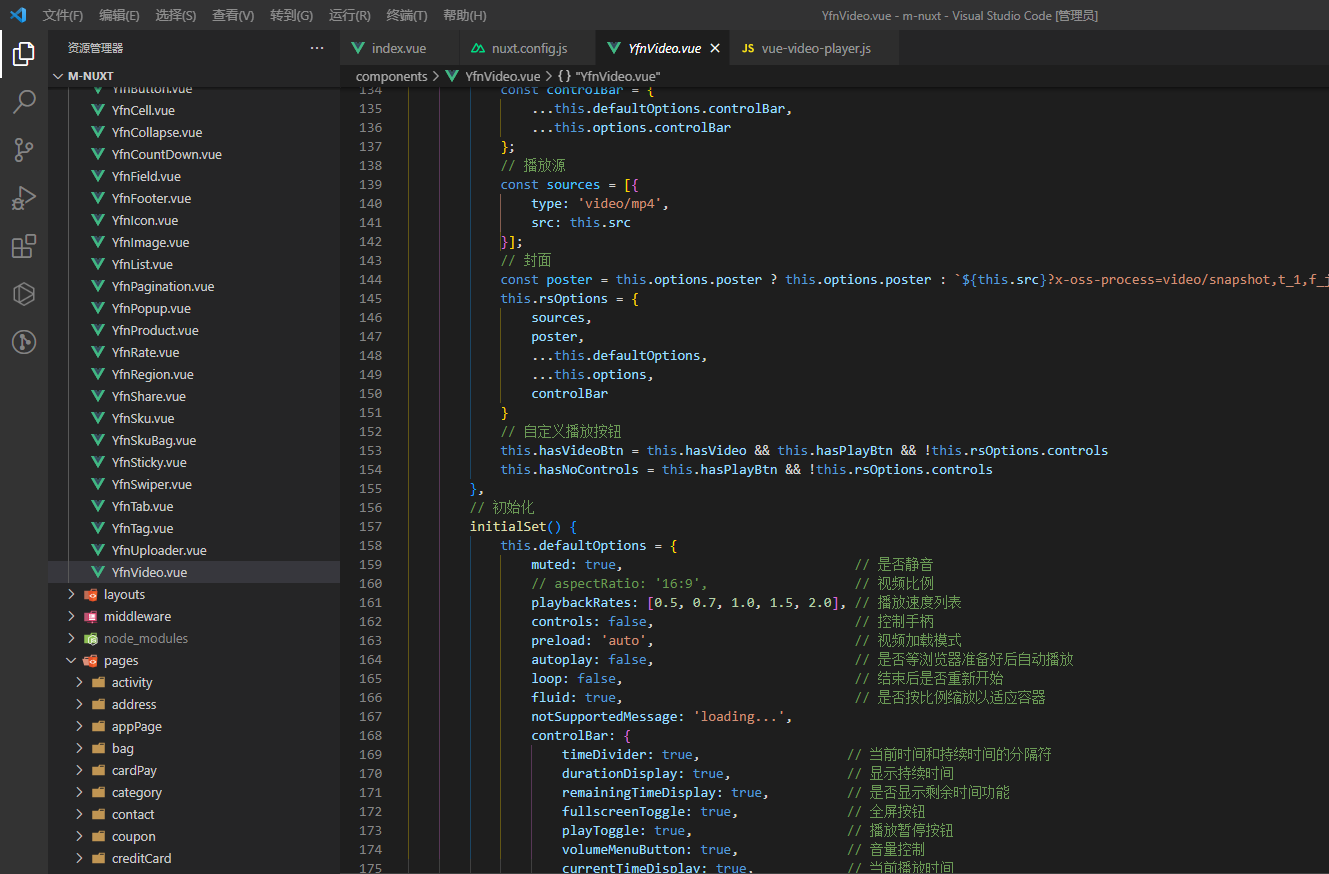
Task: Click the components breadcrumb segment
Action: tap(391, 76)
